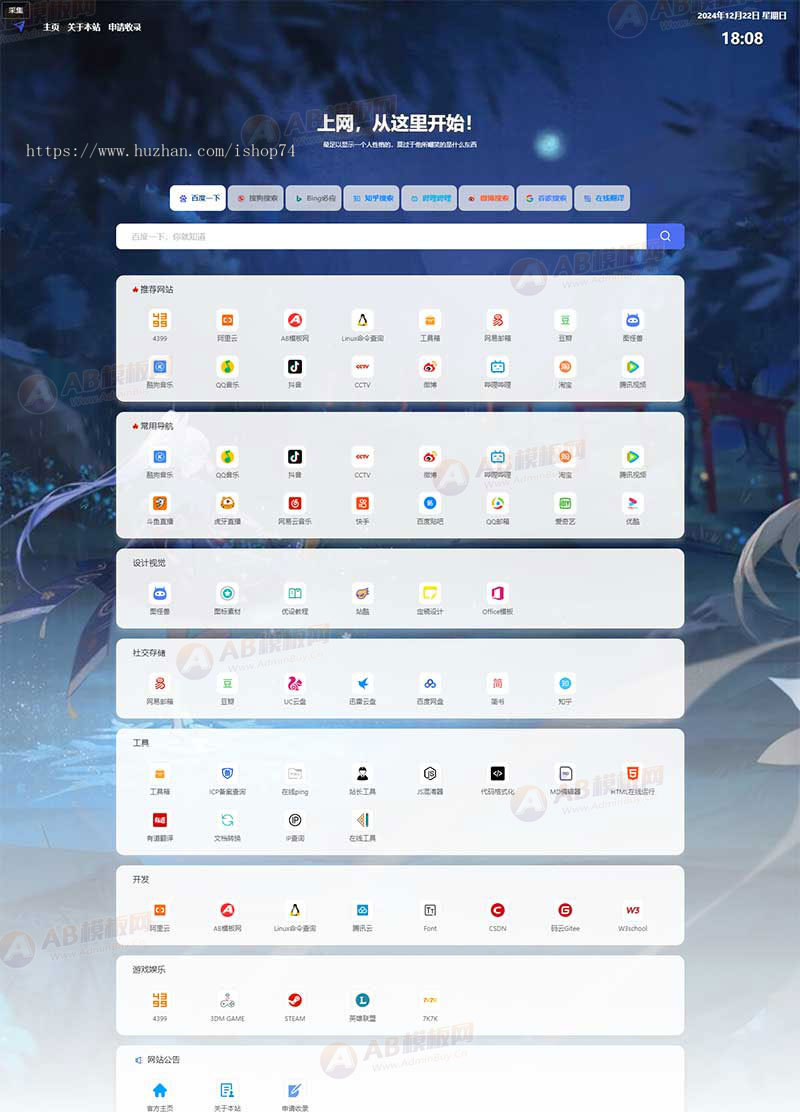This screenshot has height=1112, width=800.
Task: Open the 定稿设计 icon
Action: [430, 593]
